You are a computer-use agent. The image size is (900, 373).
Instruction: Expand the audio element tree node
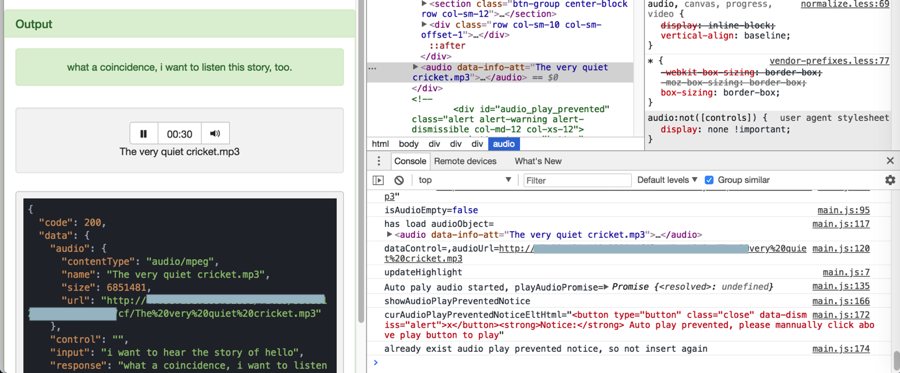pyautogui.click(x=416, y=67)
